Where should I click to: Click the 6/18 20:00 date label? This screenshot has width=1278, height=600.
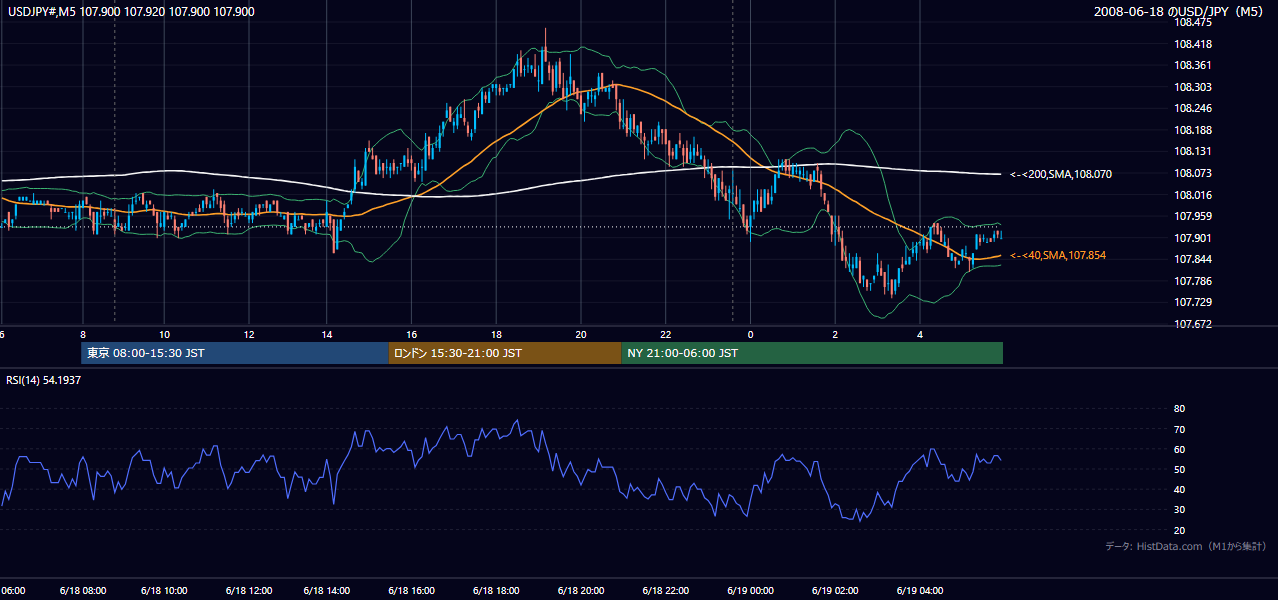tap(581, 590)
